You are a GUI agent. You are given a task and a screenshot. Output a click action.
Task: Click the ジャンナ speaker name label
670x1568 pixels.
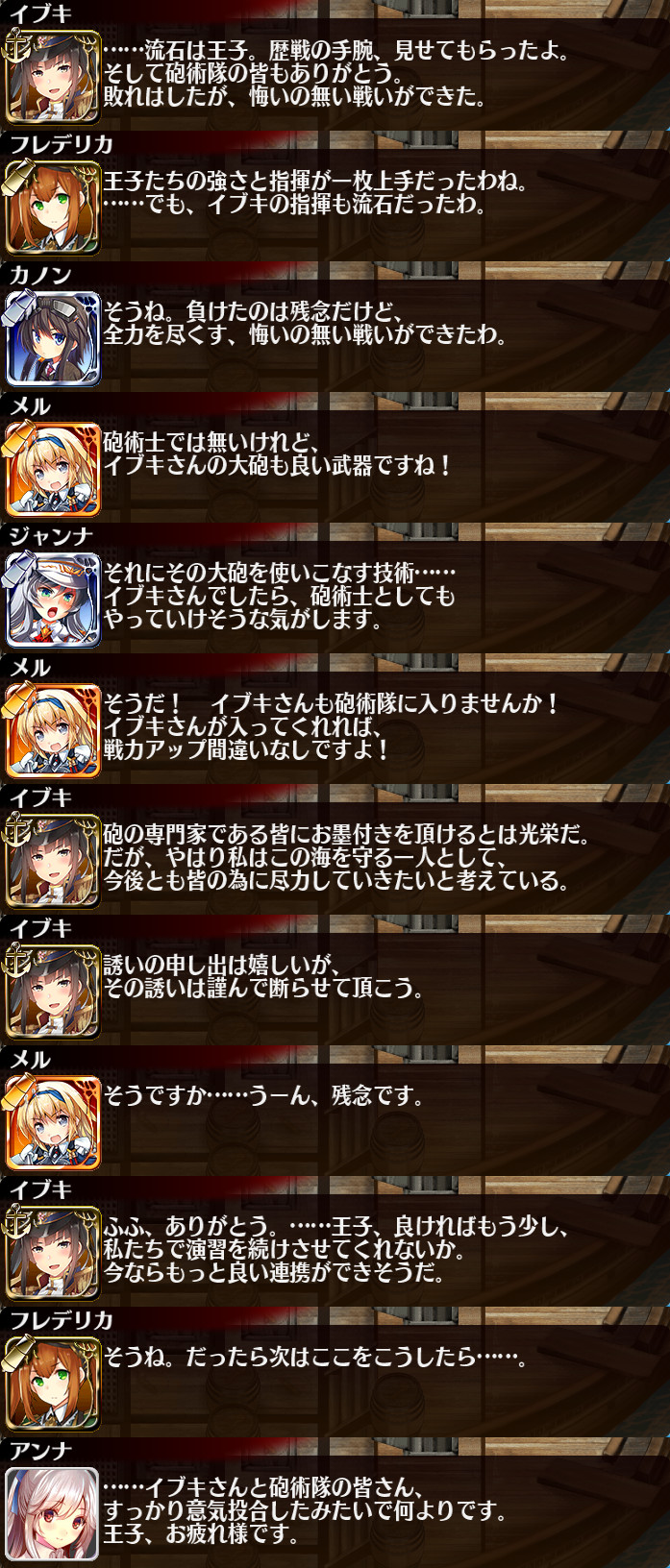[51, 536]
